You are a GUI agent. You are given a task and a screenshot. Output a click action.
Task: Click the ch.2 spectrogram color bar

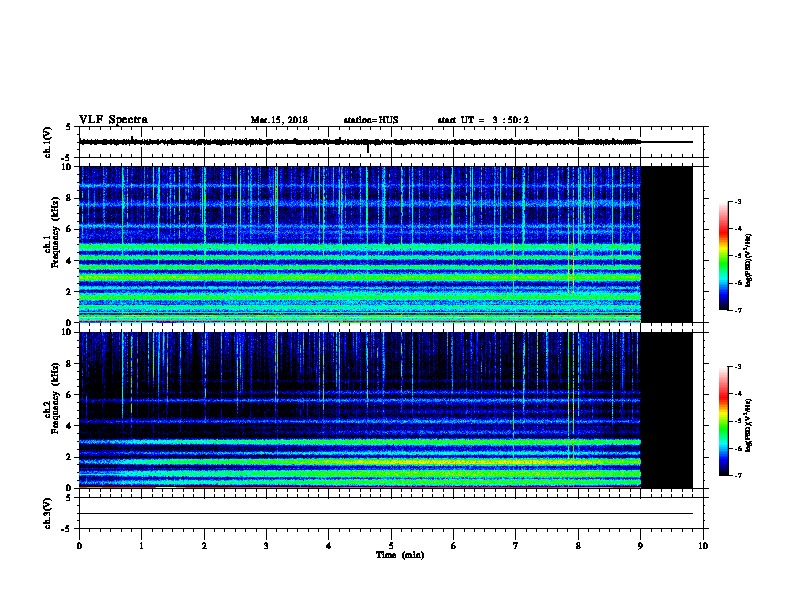[x=723, y=421]
